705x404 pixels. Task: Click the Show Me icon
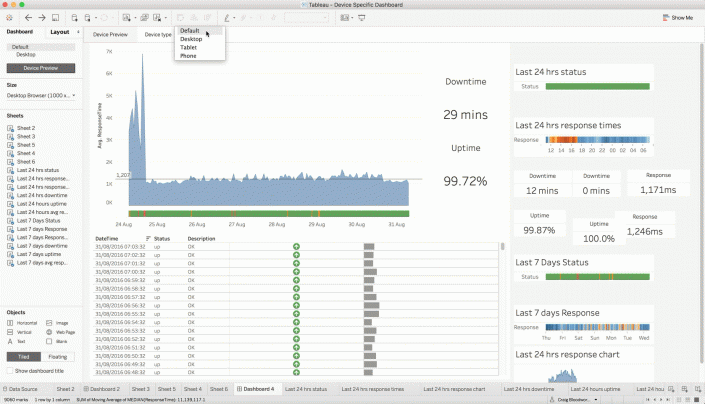pyautogui.click(x=665, y=18)
